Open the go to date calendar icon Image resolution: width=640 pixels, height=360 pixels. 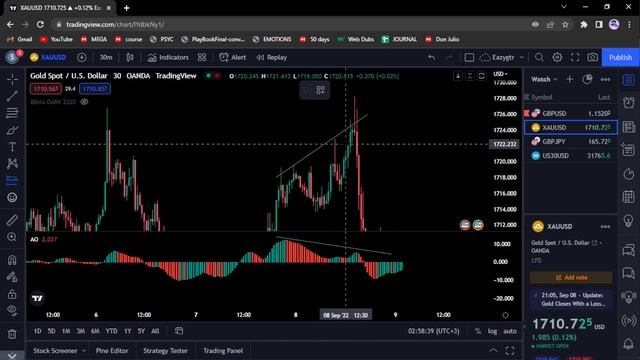point(179,331)
